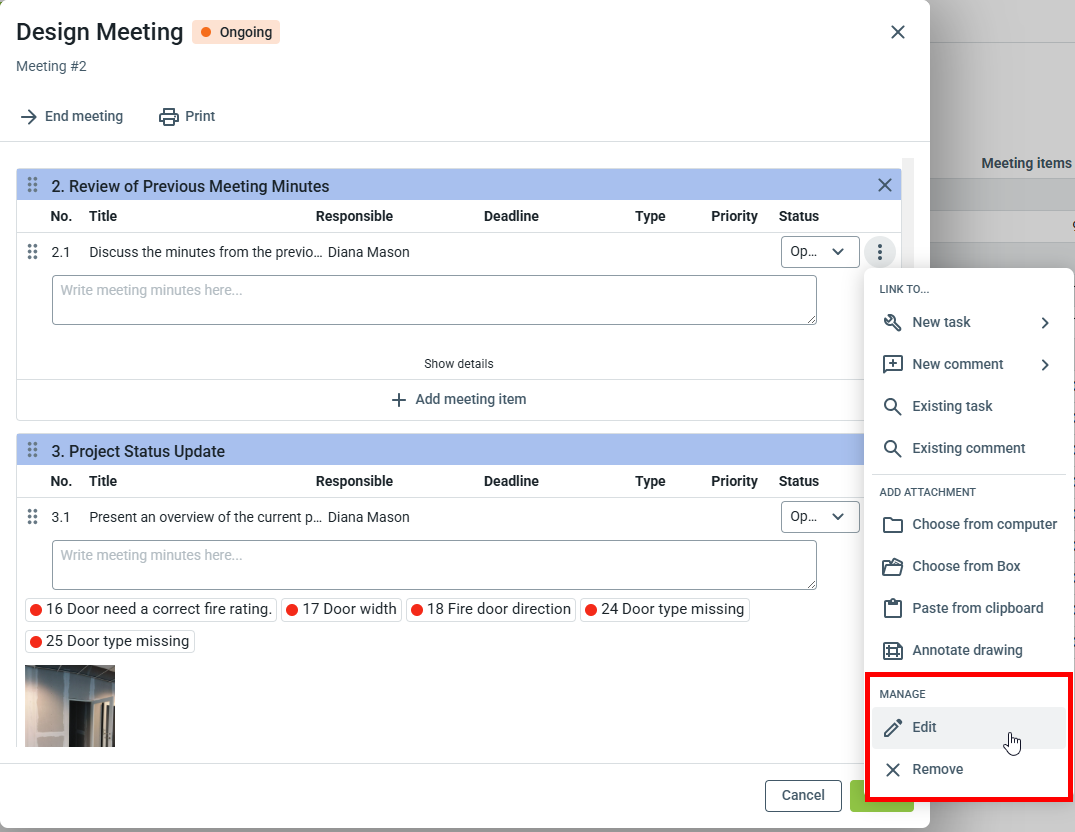The width and height of the screenshot is (1075, 832).
Task: Expand New task submenu arrow
Action: [x=1045, y=323]
